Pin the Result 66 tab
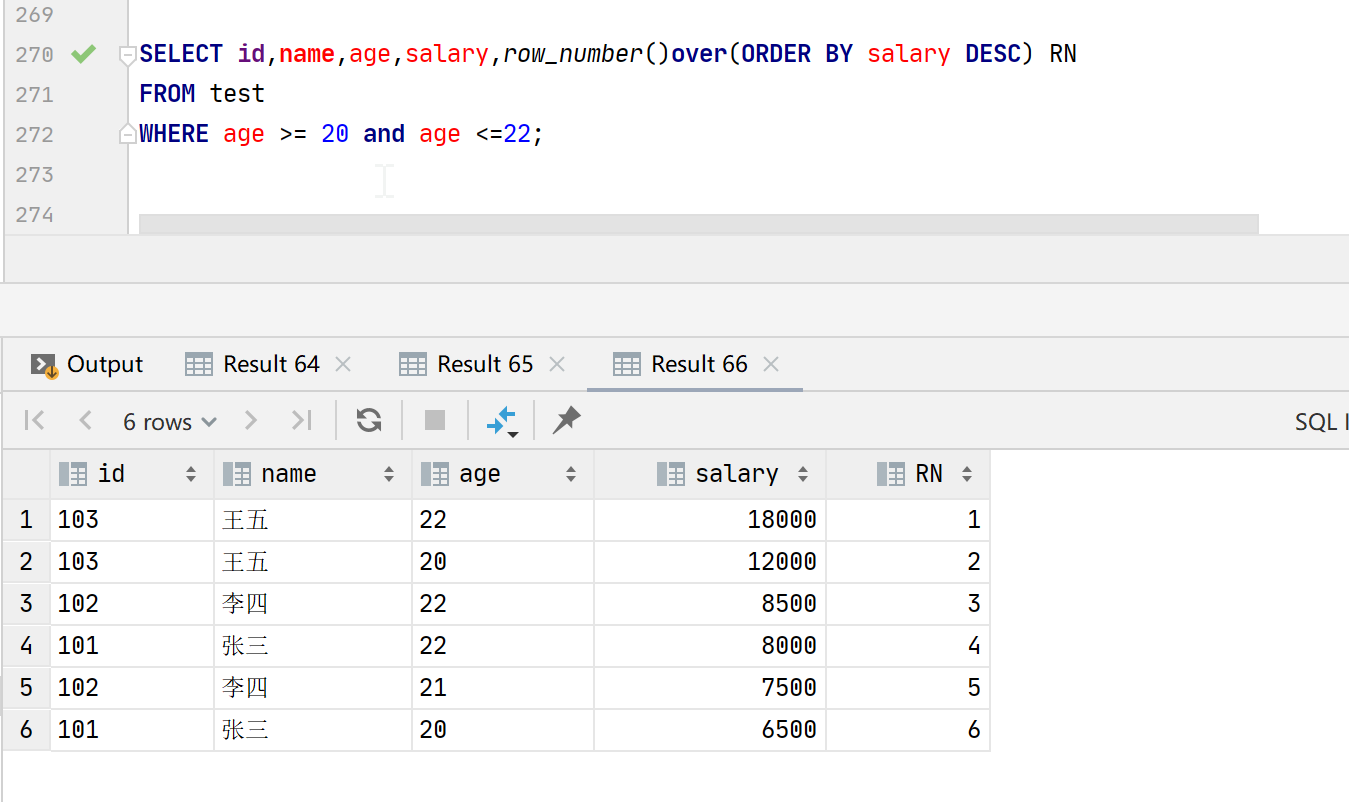The image size is (1349, 802). coord(566,421)
